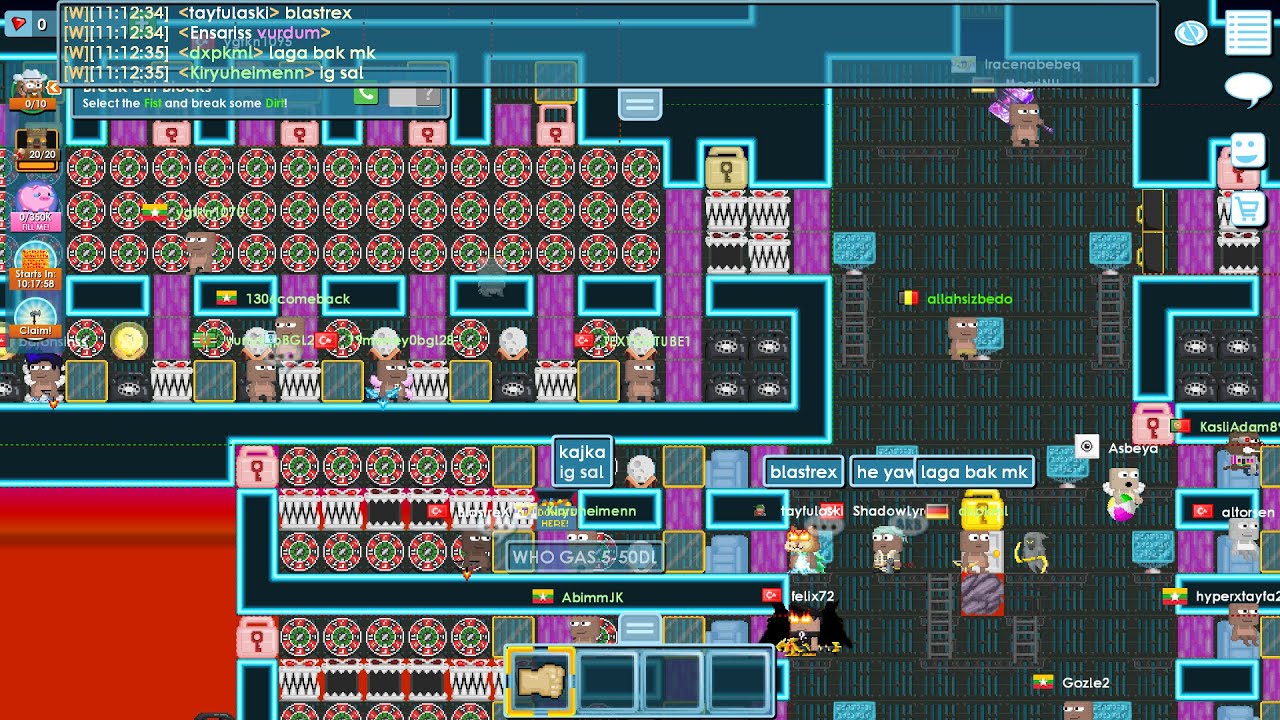Tap the altorsen player name
The image size is (1280, 720).
coord(1248,512)
